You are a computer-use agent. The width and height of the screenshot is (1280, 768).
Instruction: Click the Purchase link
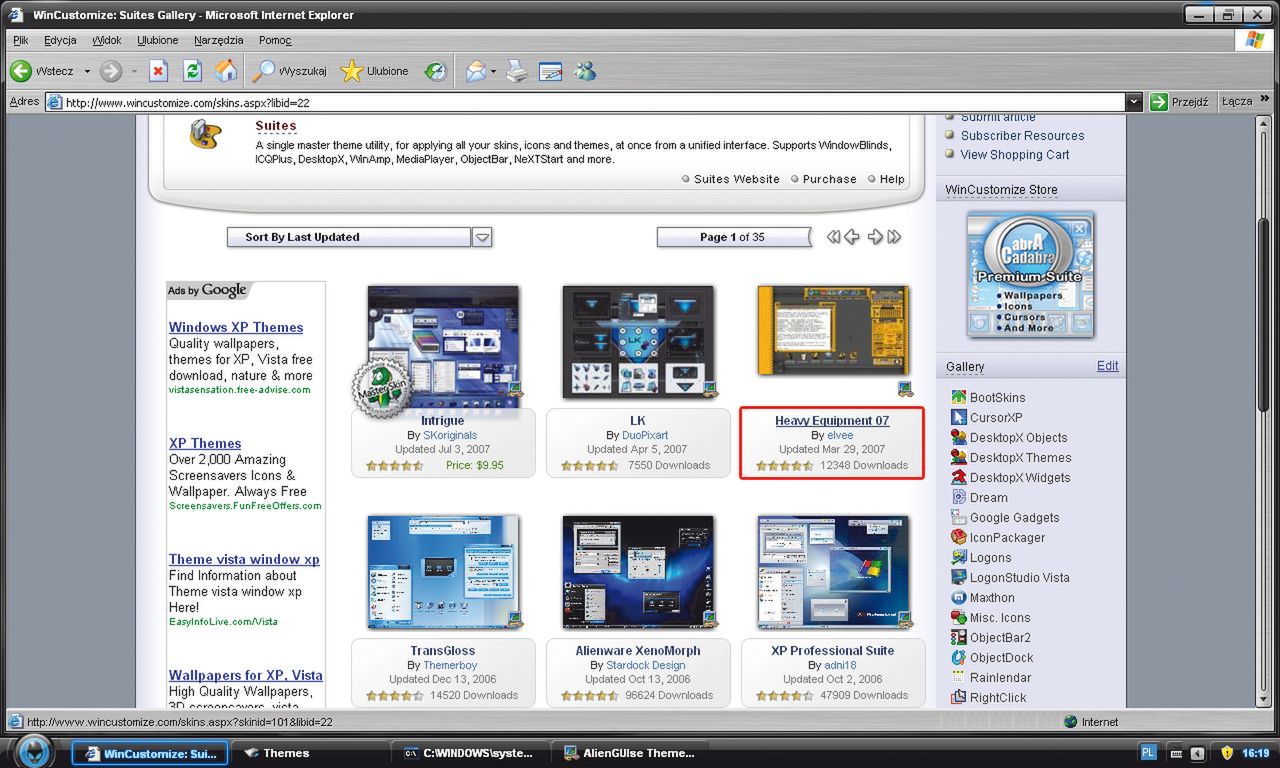point(829,179)
